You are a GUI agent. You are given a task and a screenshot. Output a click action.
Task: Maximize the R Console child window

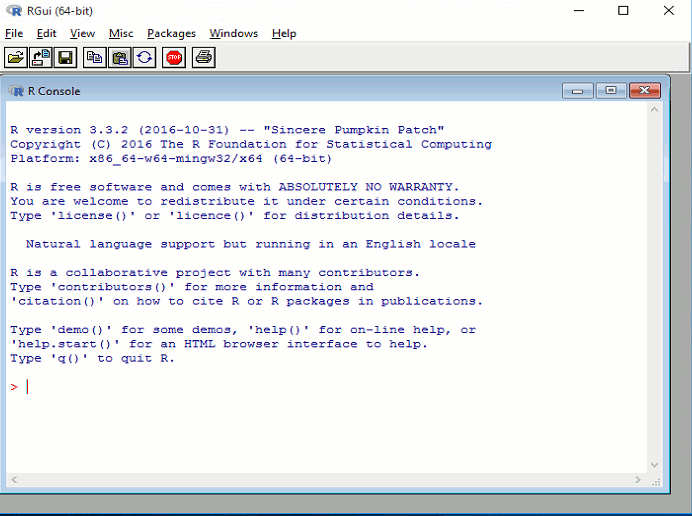click(611, 91)
